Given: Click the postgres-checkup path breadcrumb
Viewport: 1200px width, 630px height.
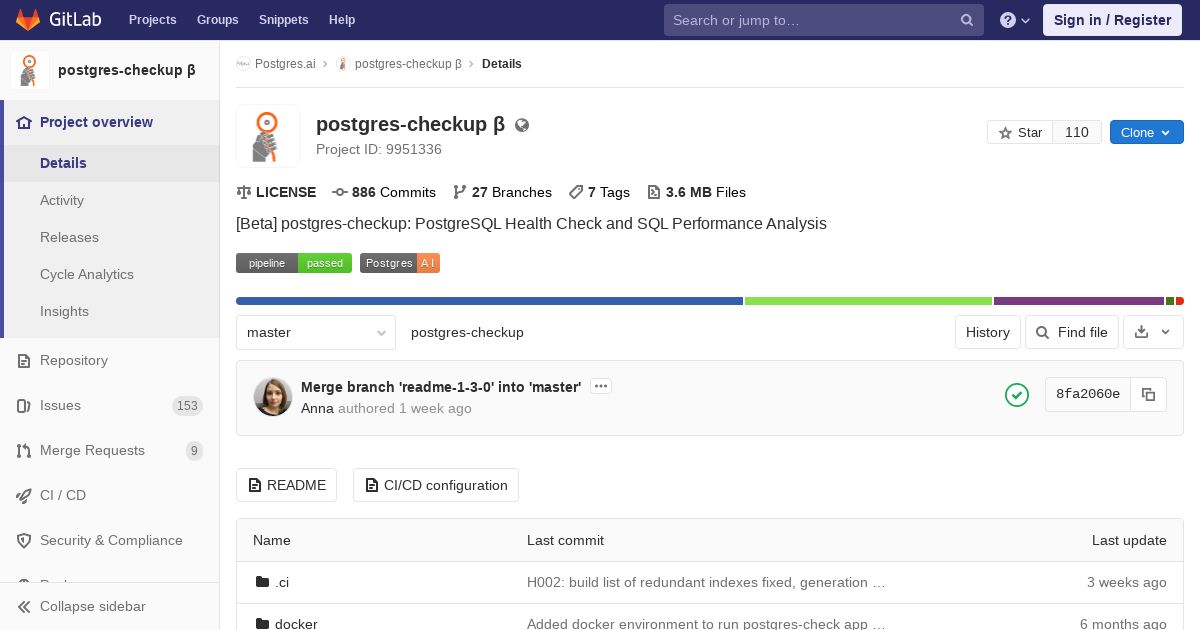Looking at the screenshot, I should (467, 332).
